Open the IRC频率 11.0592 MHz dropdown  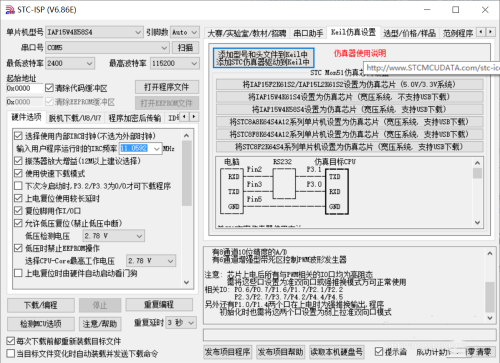pyautogui.click(x=157, y=149)
